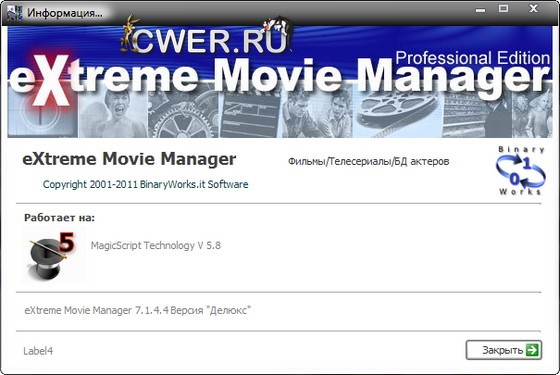
Task: Click the Label4 text
Action: pyautogui.click(x=38, y=351)
